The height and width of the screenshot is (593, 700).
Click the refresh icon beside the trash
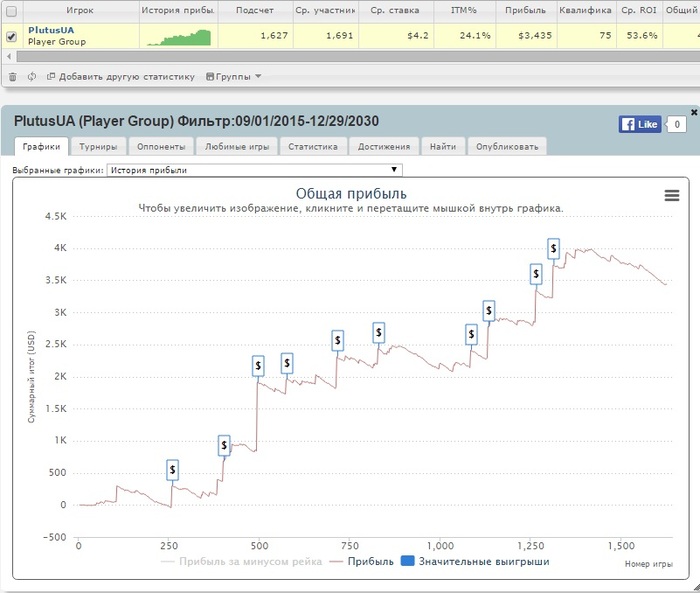tap(32, 77)
